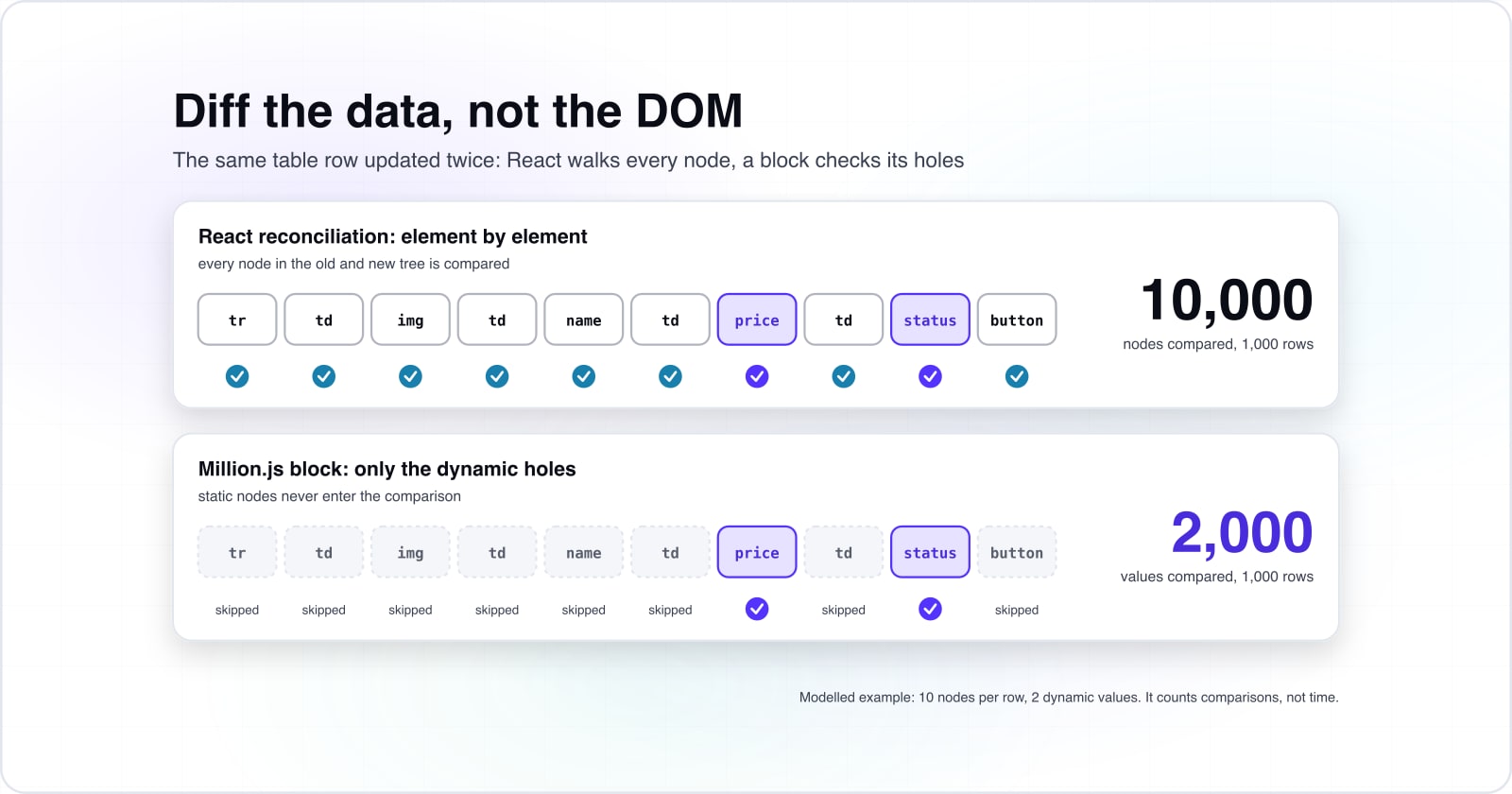The height and width of the screenshot is (794, 1512).
Task: Select the highlighted status chip in Million.js row
Action: pyautogui.click(x=931, y=552)
